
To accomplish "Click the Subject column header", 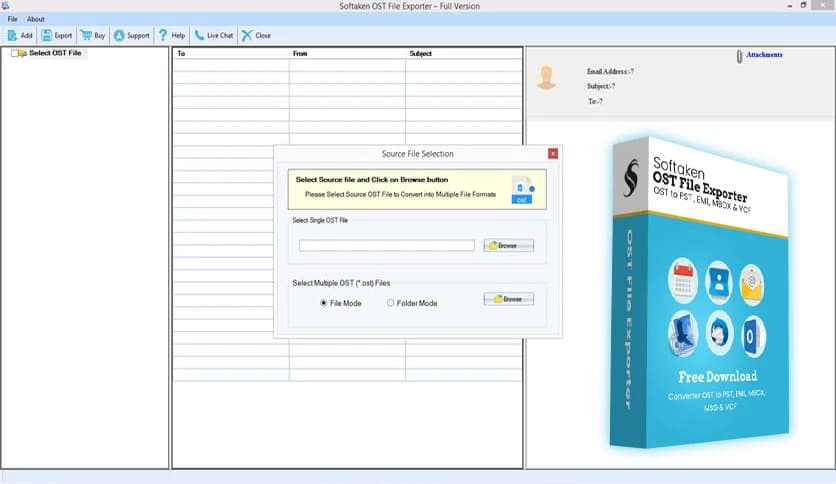I will coord(421,53).
